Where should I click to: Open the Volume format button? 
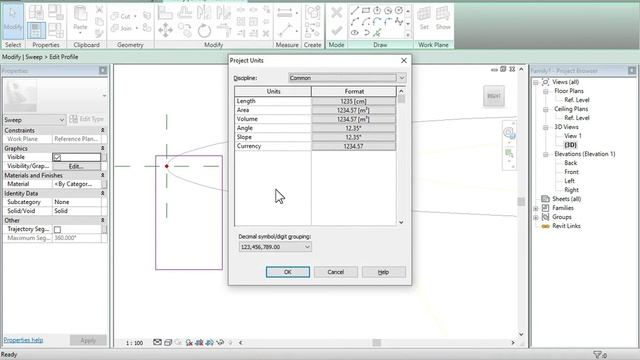click(x=353, y=119)
